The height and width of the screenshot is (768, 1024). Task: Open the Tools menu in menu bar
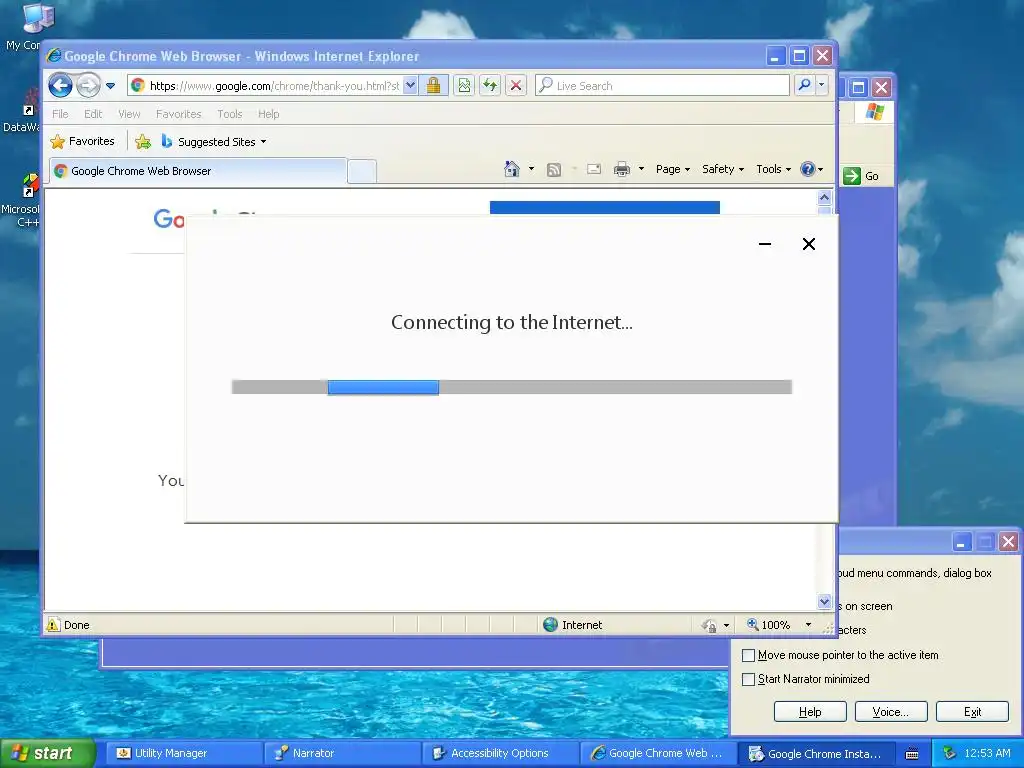point(229,114)
